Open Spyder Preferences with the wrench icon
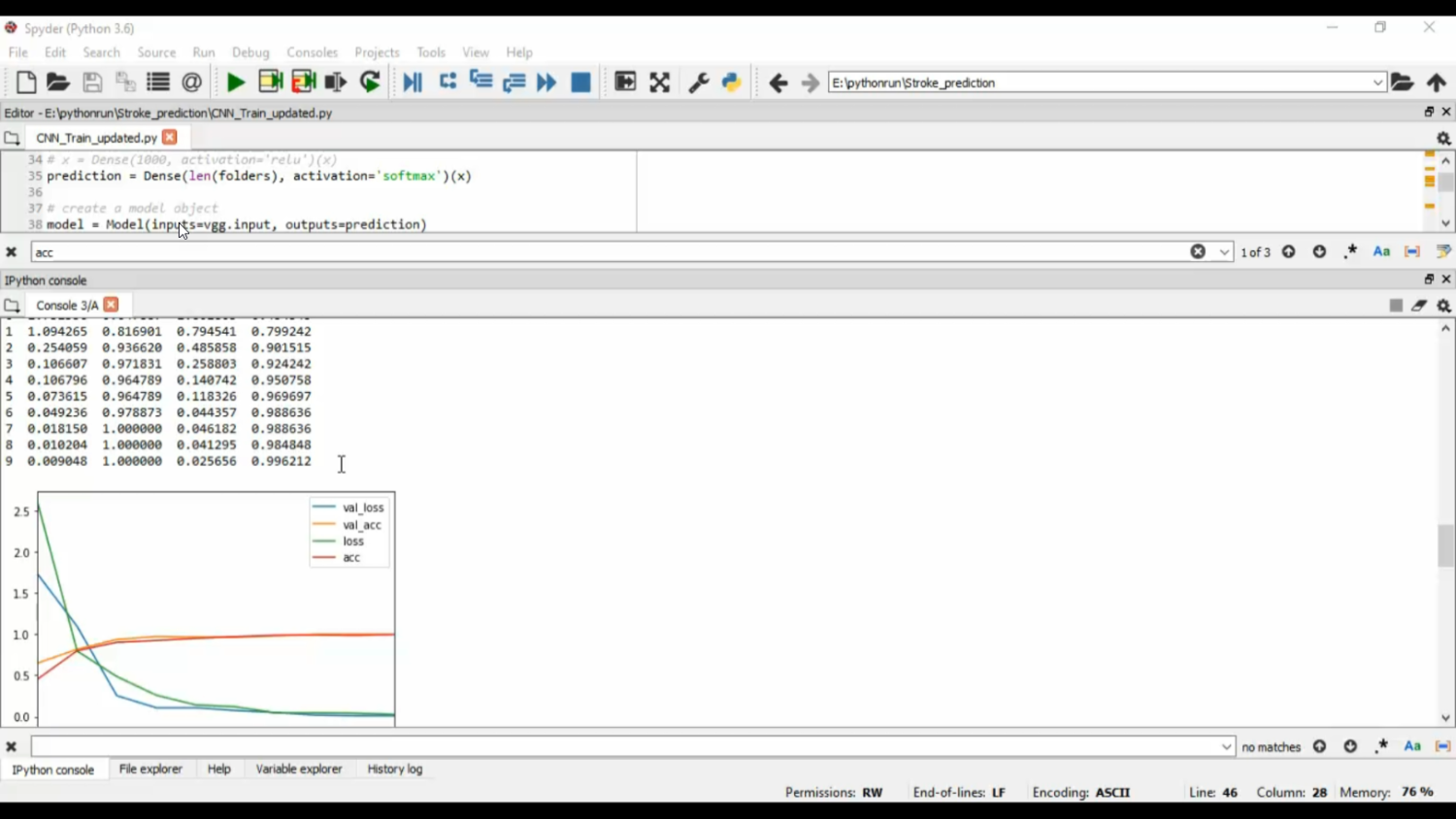 [x=698, y=82]
